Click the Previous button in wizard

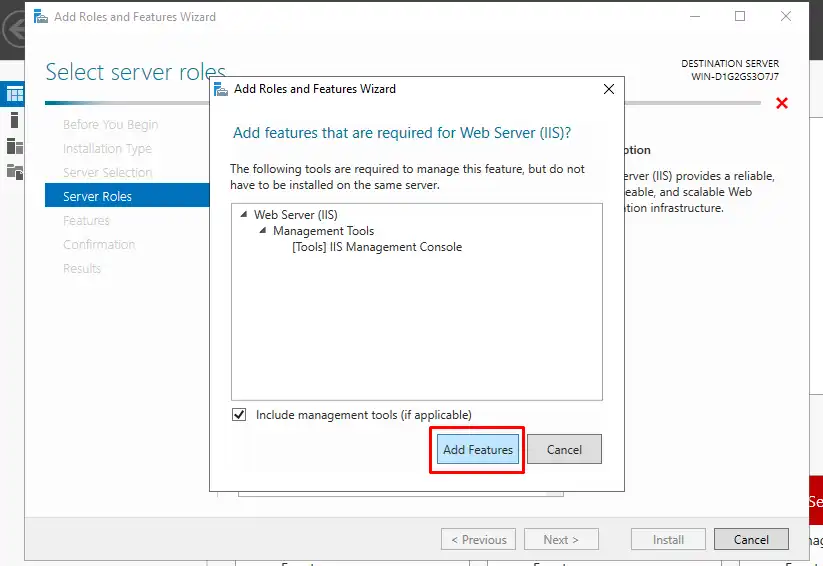[478, 539]
